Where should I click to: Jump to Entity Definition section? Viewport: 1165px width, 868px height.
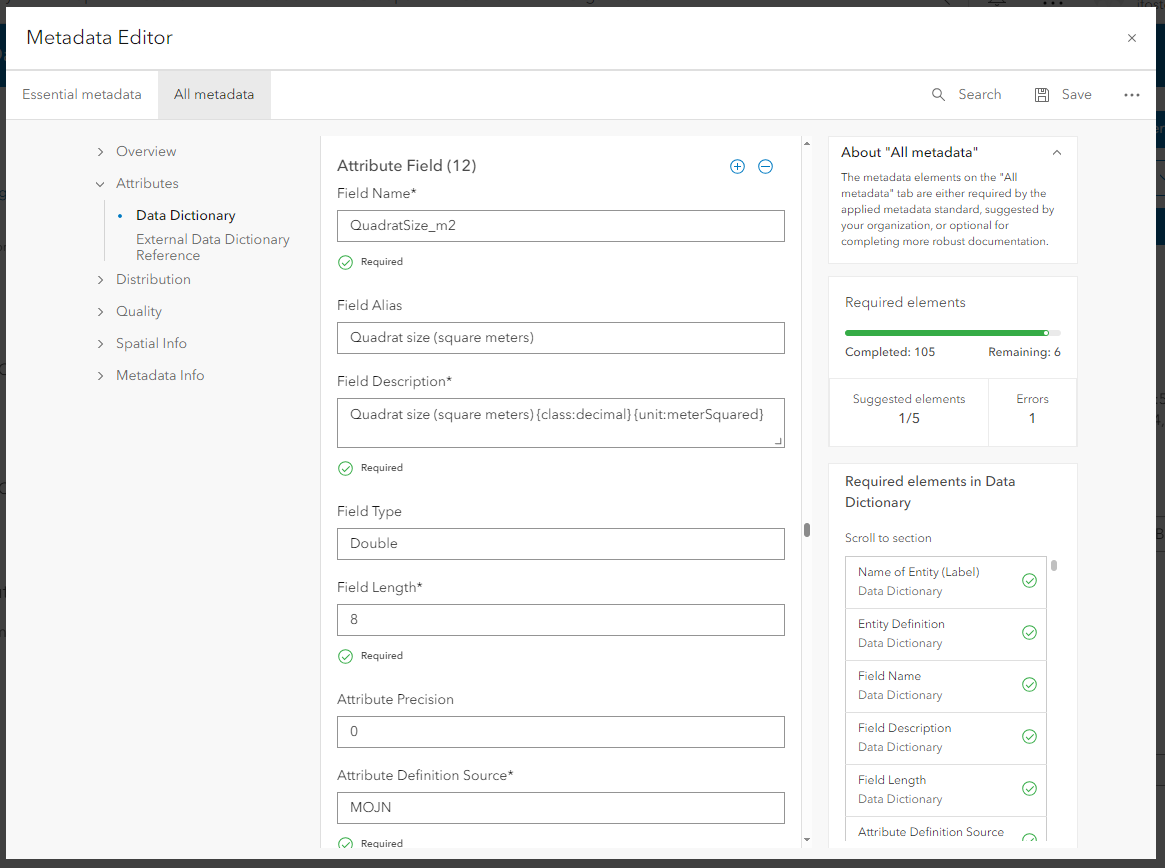coord(945,634)
